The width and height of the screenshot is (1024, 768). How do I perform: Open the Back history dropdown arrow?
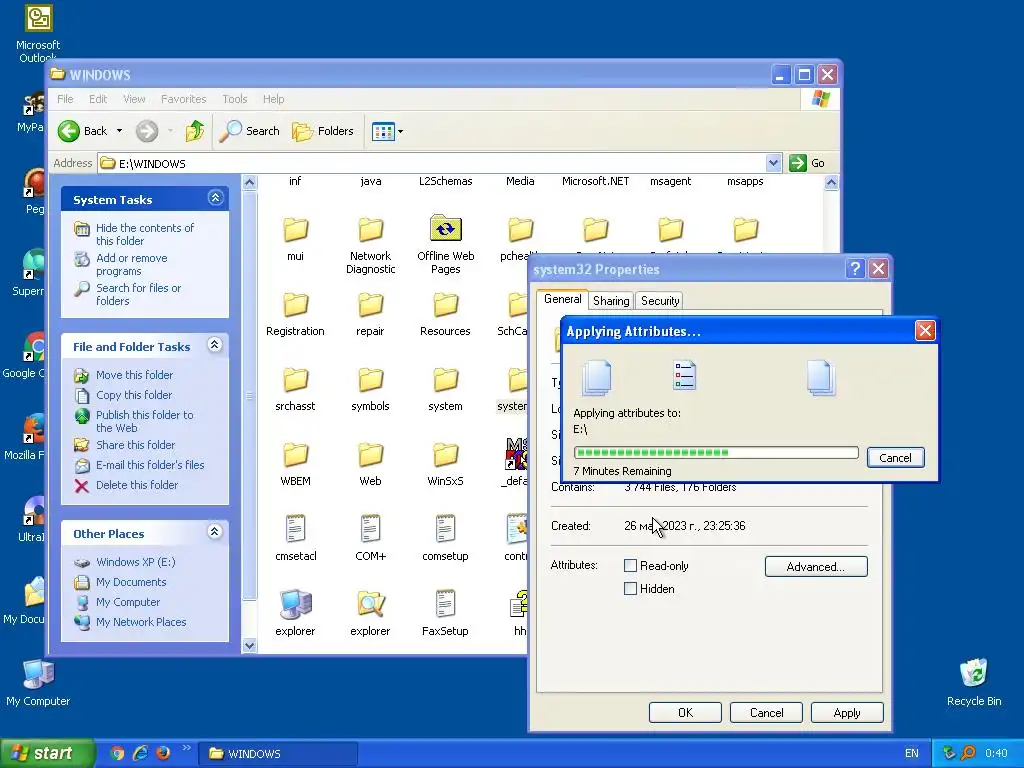point(120,131)
